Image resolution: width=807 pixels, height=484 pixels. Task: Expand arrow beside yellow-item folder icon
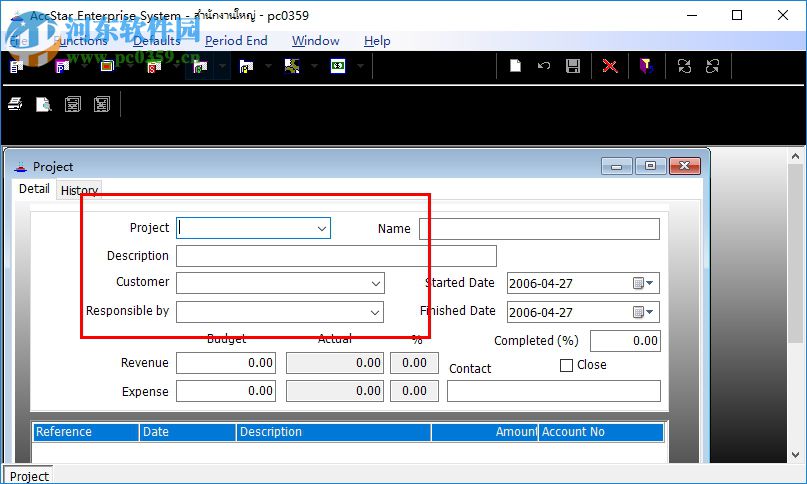[268, 66]
